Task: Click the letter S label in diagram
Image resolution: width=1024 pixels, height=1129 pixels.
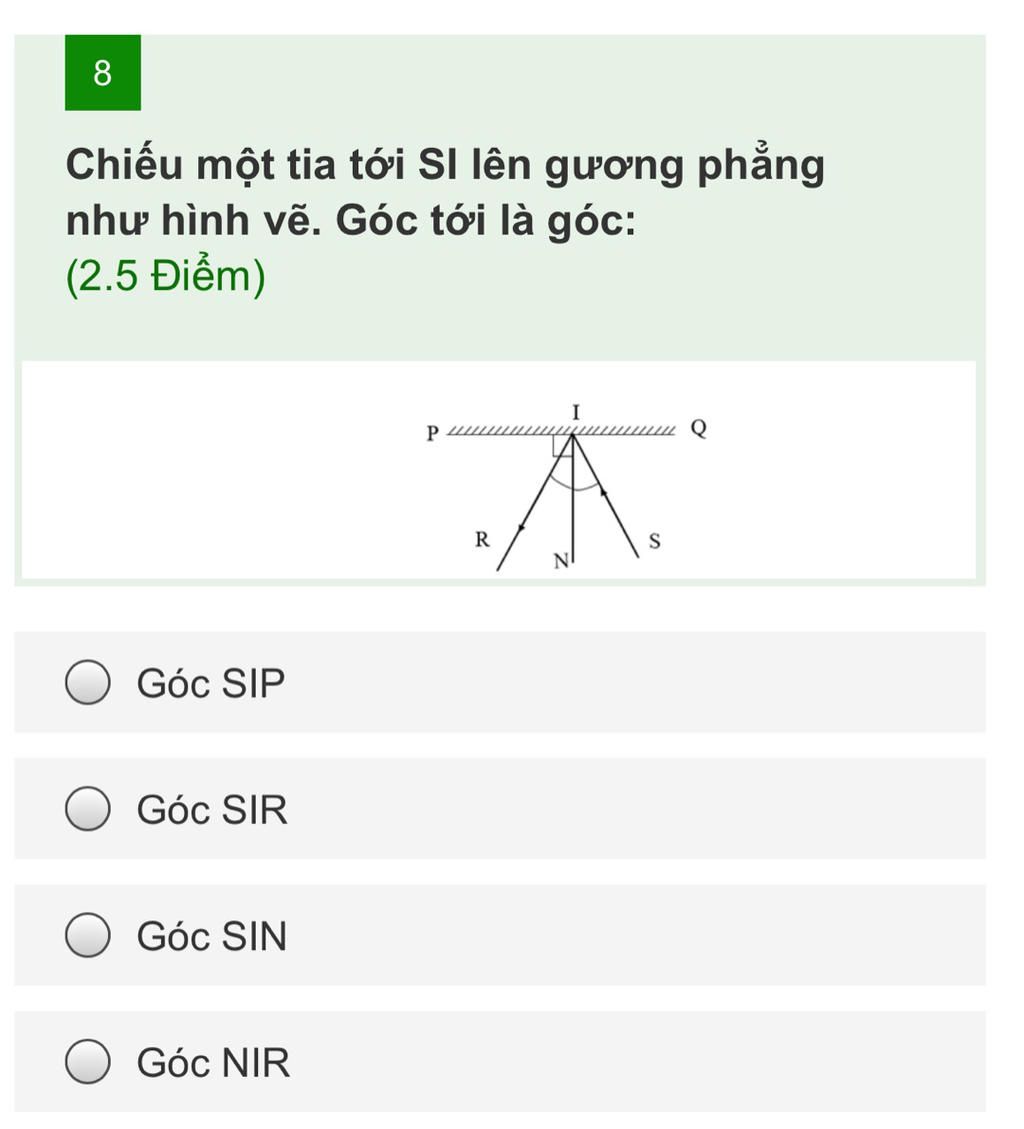Action: coord(655,541)
